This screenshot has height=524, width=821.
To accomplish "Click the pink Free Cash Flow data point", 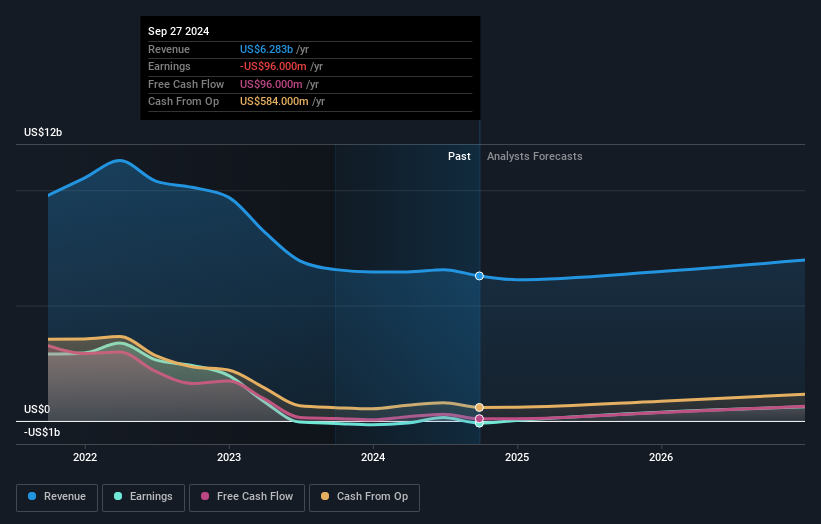I will pyautogui.click(x=479, y=419).
